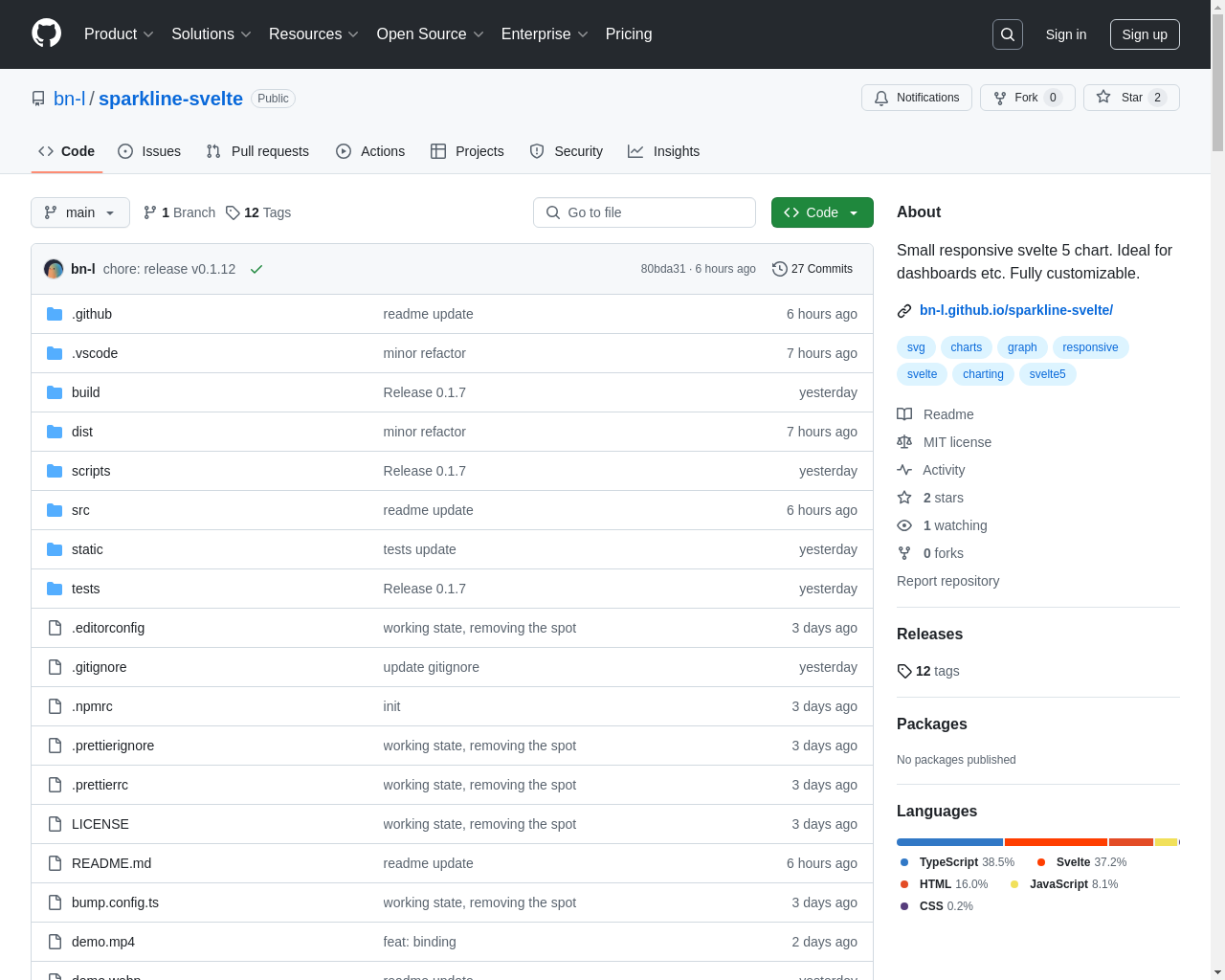Image resolution: width=1225 pixels, height=980 pixels.
Task: Switch to the Security tab
Action: (567, 151)
